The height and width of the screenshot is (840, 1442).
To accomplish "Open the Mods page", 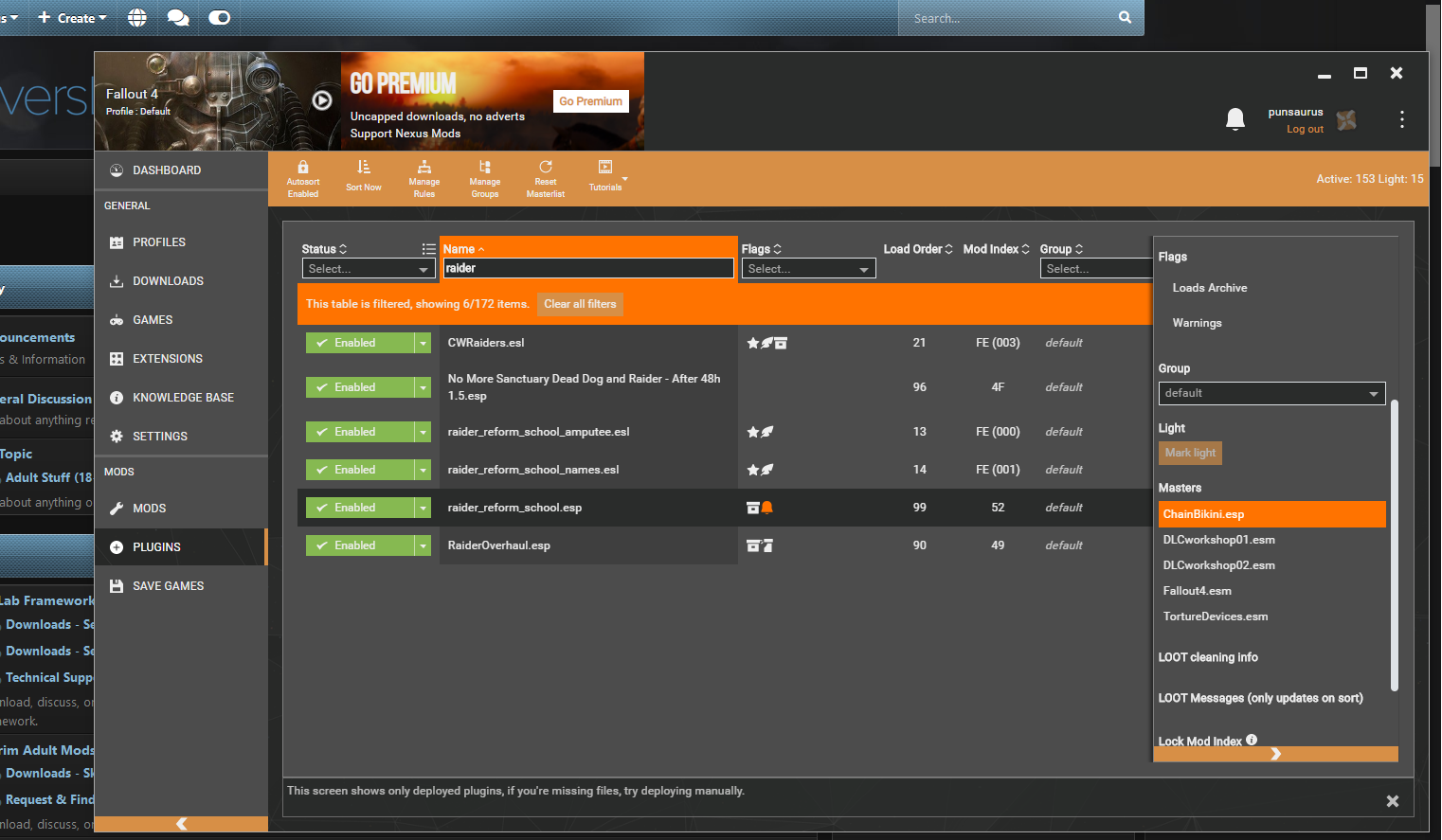I will 181,509.
